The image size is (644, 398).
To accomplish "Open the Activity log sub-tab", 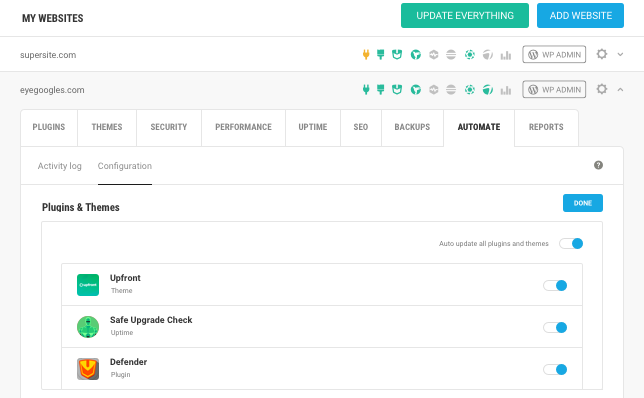I will tap(60, 166).
